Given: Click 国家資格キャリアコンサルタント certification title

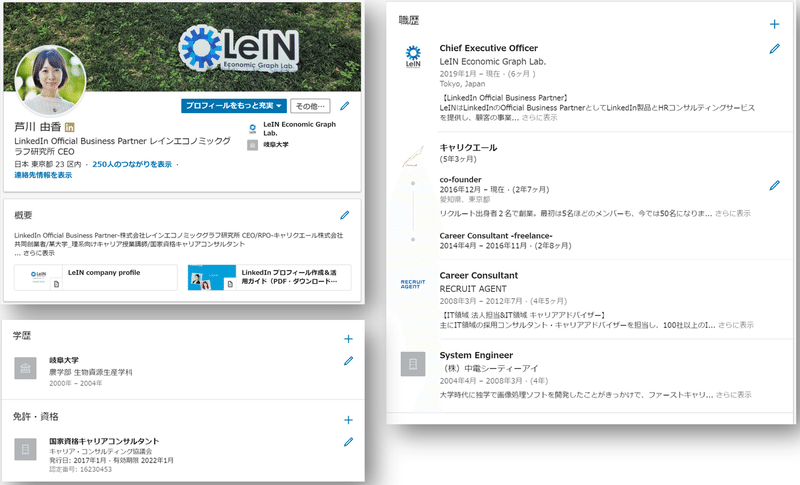Looking at the screenshot, I should click(104, 441).
